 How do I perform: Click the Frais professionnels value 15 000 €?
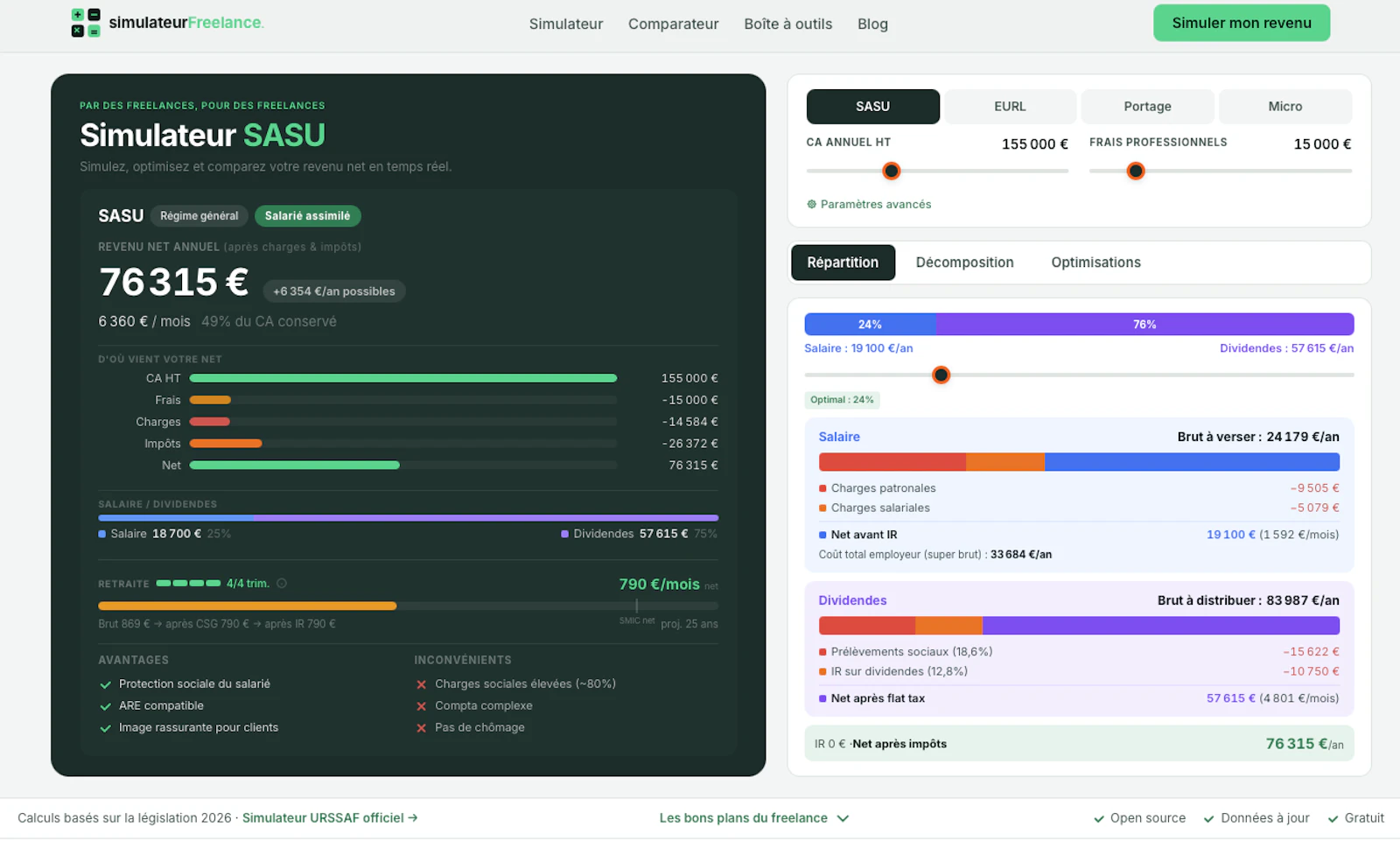click(x=1322, y=144)
